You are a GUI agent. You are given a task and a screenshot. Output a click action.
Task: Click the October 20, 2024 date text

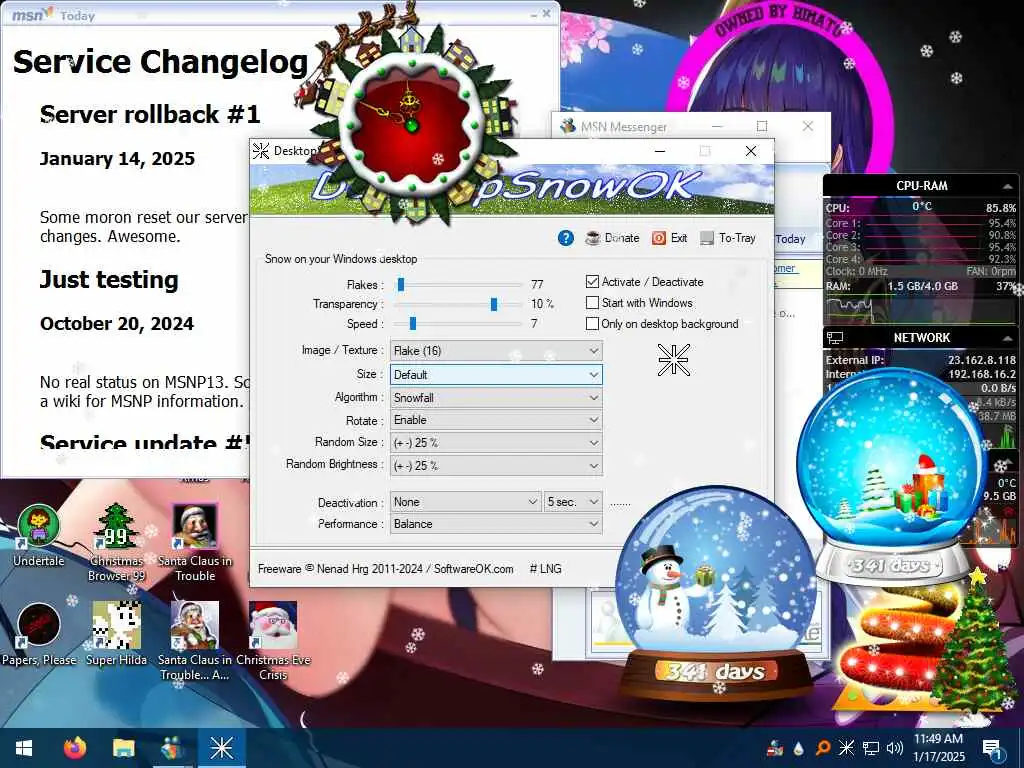coord(117,324)
